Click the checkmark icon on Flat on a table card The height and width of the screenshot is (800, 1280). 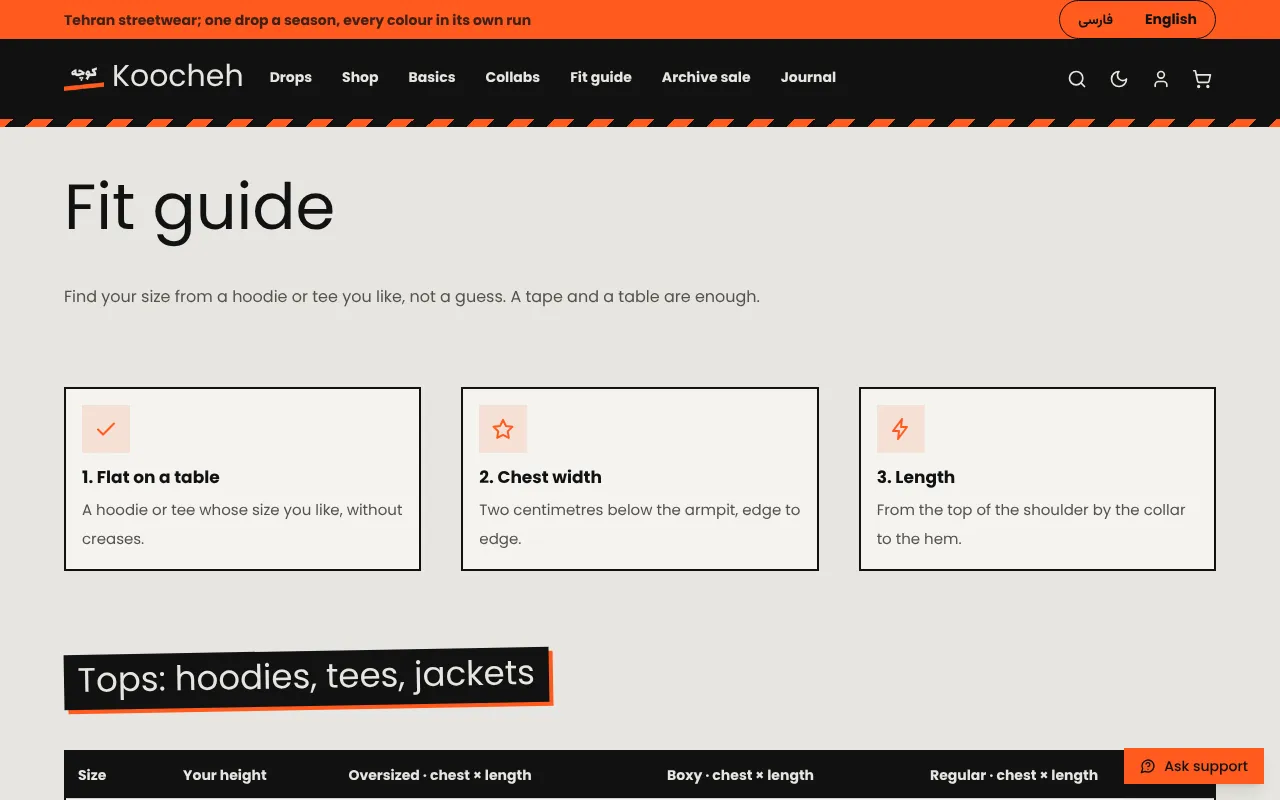[x=106, y=429]
